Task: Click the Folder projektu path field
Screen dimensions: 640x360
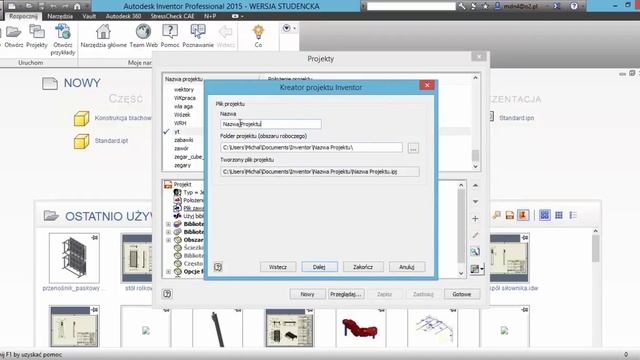Action: [311, 148]
